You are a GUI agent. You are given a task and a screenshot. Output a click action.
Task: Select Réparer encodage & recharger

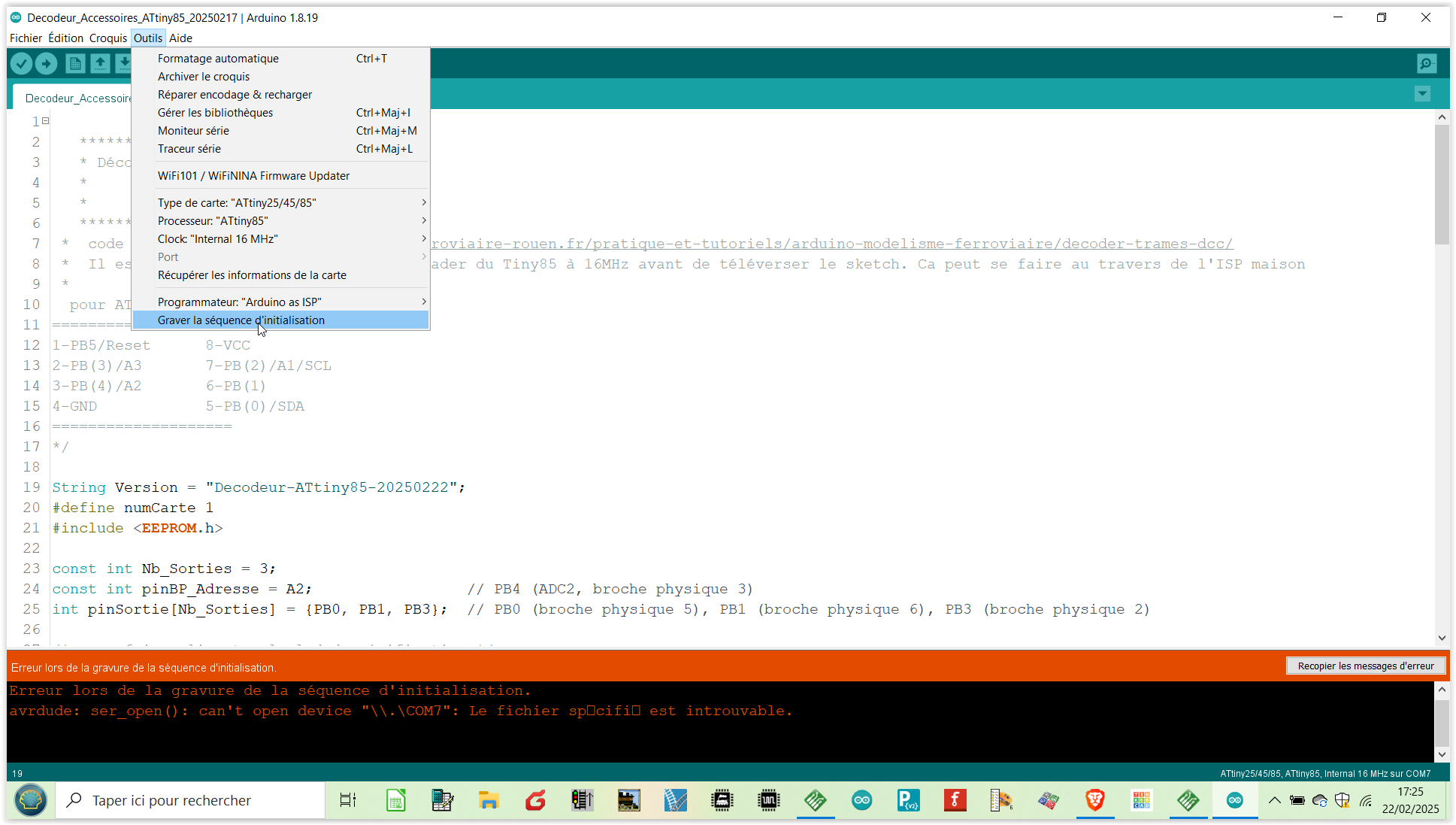tap(280, 95)
